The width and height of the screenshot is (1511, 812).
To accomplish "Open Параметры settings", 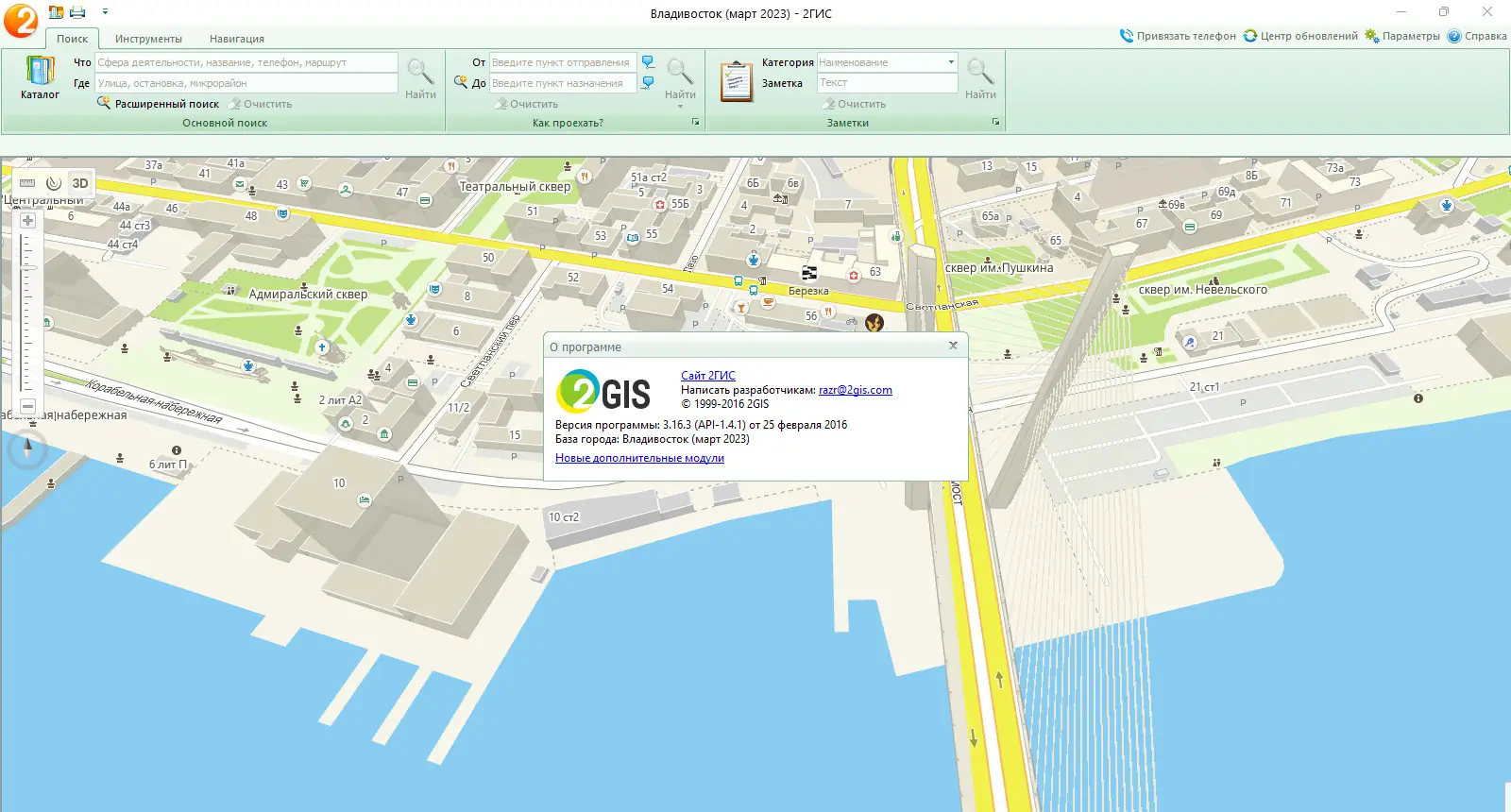I will pyautogui.click(x=1402, y=36).
